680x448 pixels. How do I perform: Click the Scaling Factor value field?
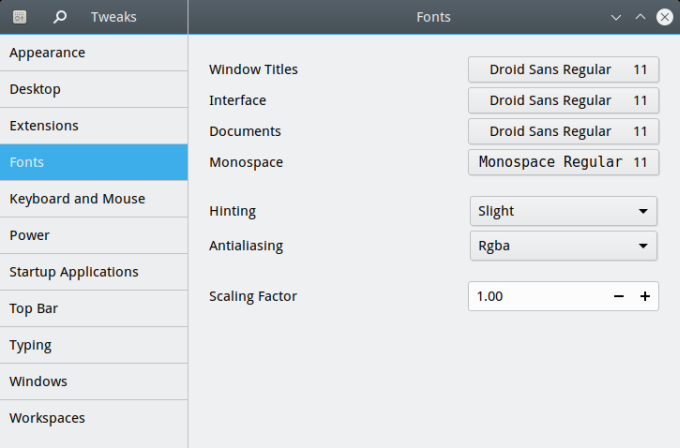click(535, 296)
